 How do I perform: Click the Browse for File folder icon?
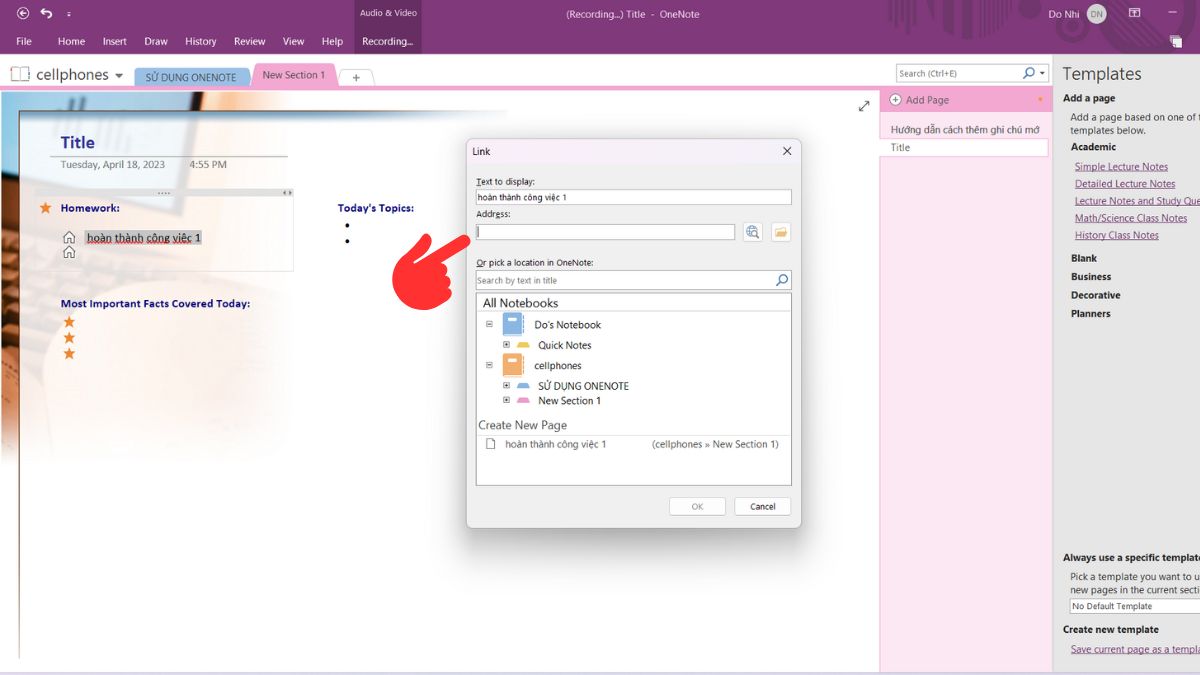(x=781, y=232)
